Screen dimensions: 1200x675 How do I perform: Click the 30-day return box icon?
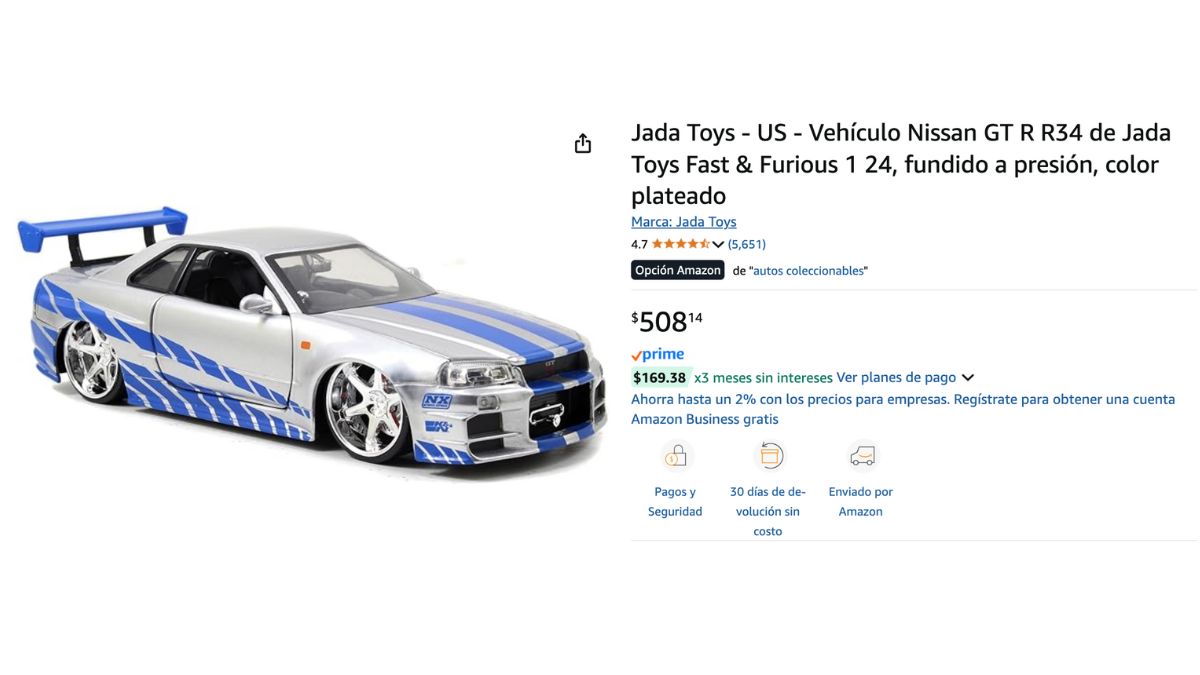click(769, 457)
